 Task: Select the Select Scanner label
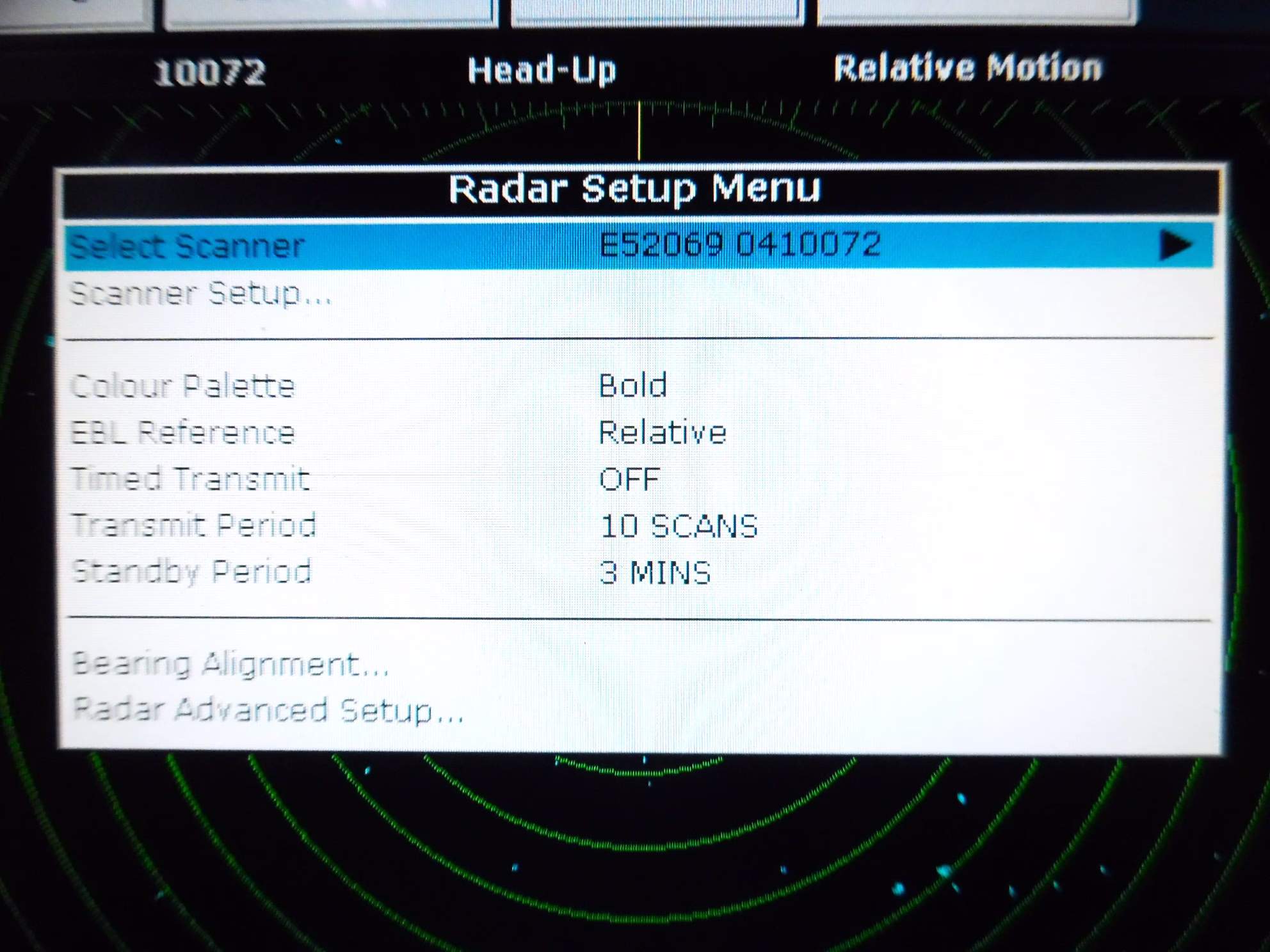(186, 246)
